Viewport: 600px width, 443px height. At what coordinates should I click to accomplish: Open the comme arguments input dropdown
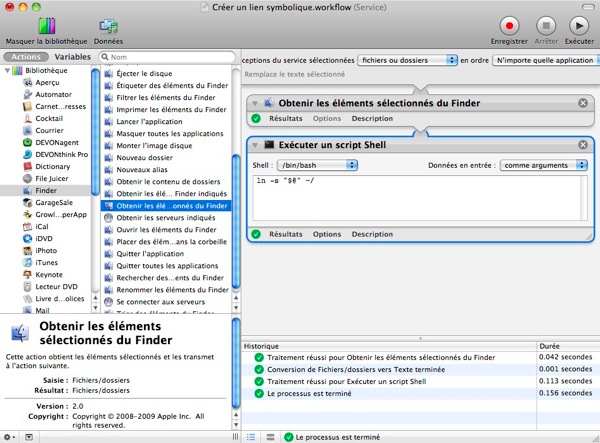[543, 165]
